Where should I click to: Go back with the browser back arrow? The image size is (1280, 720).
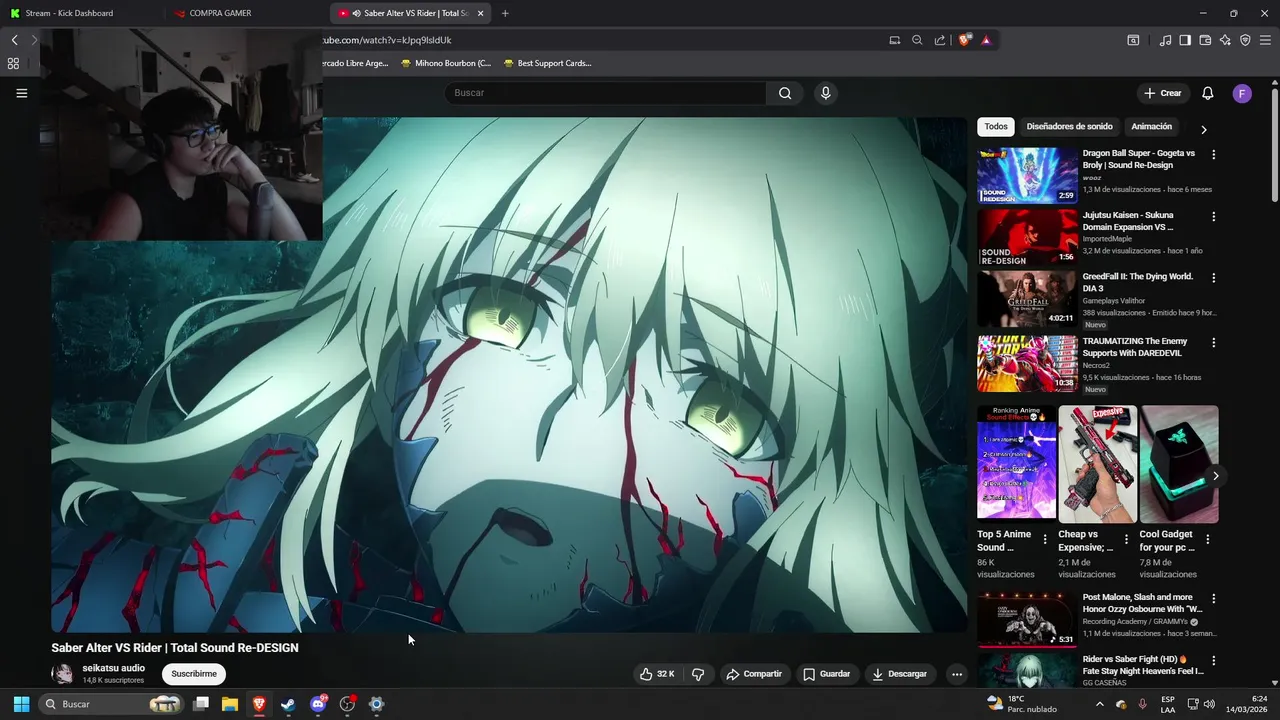tap(14, 40)
